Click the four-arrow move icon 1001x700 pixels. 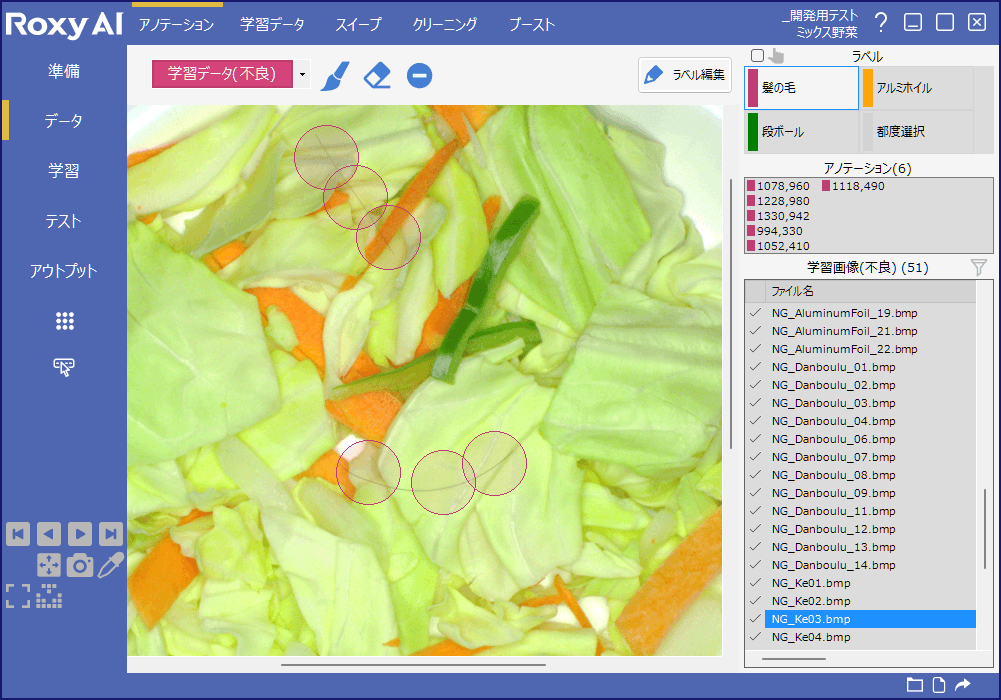click(49, 565)
